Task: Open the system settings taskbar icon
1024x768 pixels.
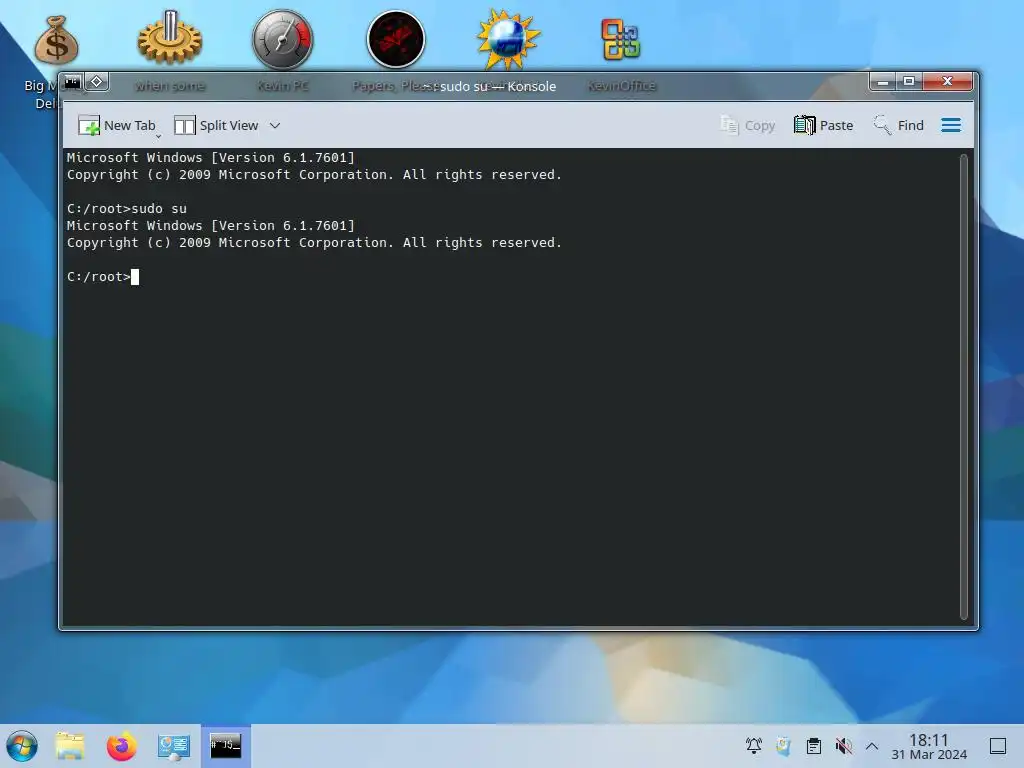Action: pyautogui.click(x=174, y=746)
